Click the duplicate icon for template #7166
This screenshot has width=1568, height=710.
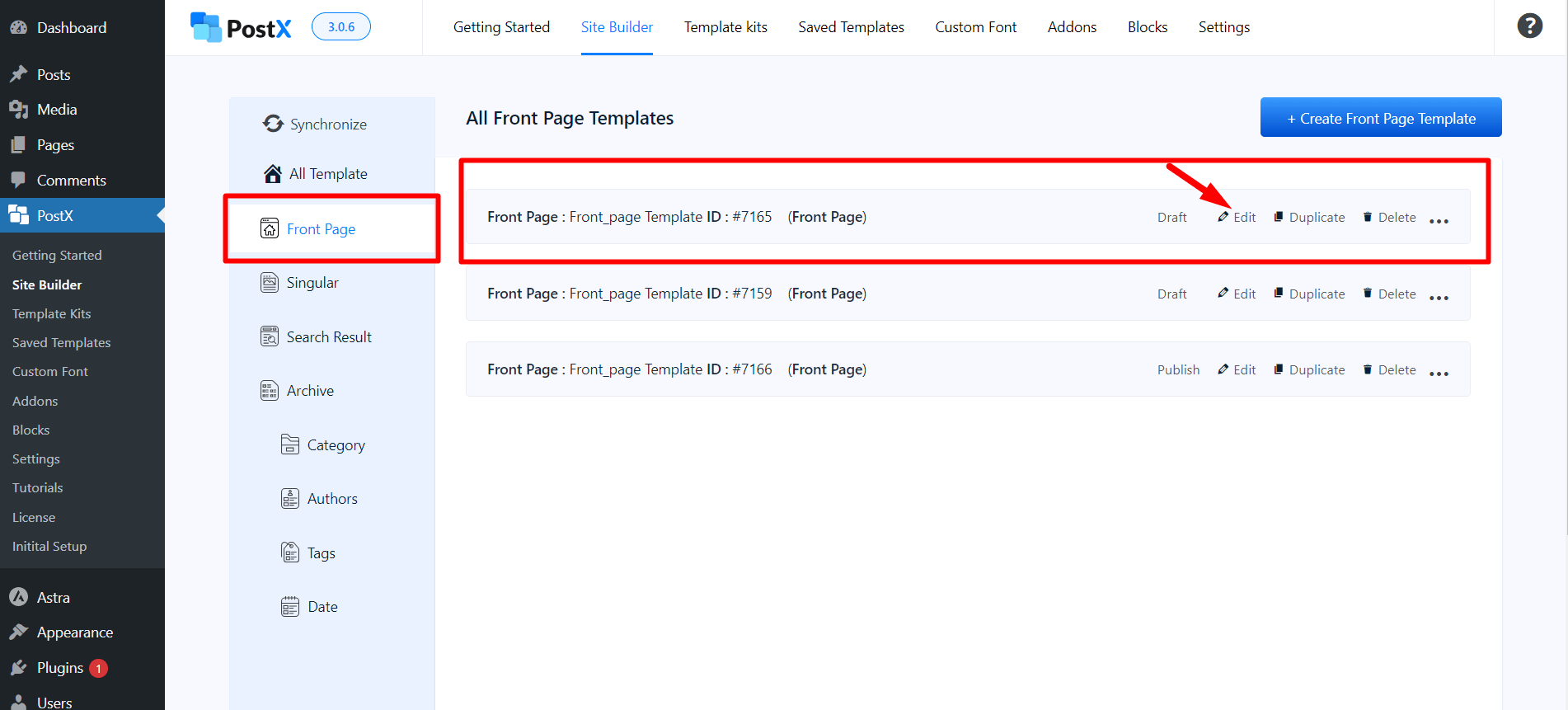click(1279, 369)
